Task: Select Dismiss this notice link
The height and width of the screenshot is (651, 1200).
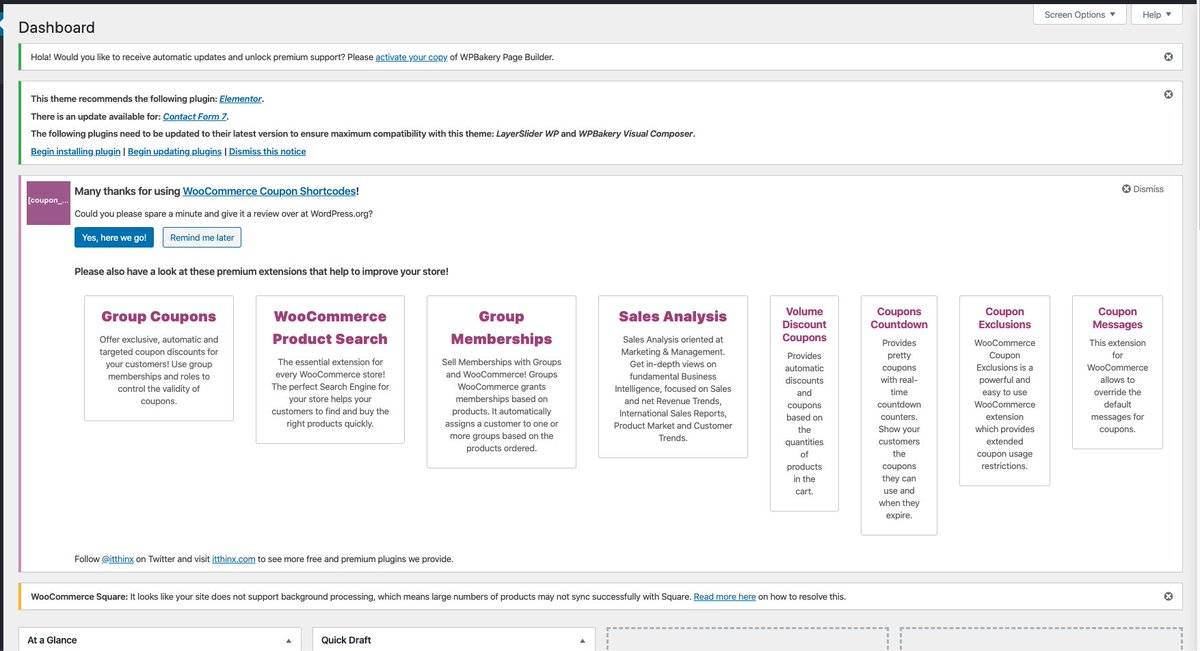Action: pyautogui.click(x=267, y=152)
